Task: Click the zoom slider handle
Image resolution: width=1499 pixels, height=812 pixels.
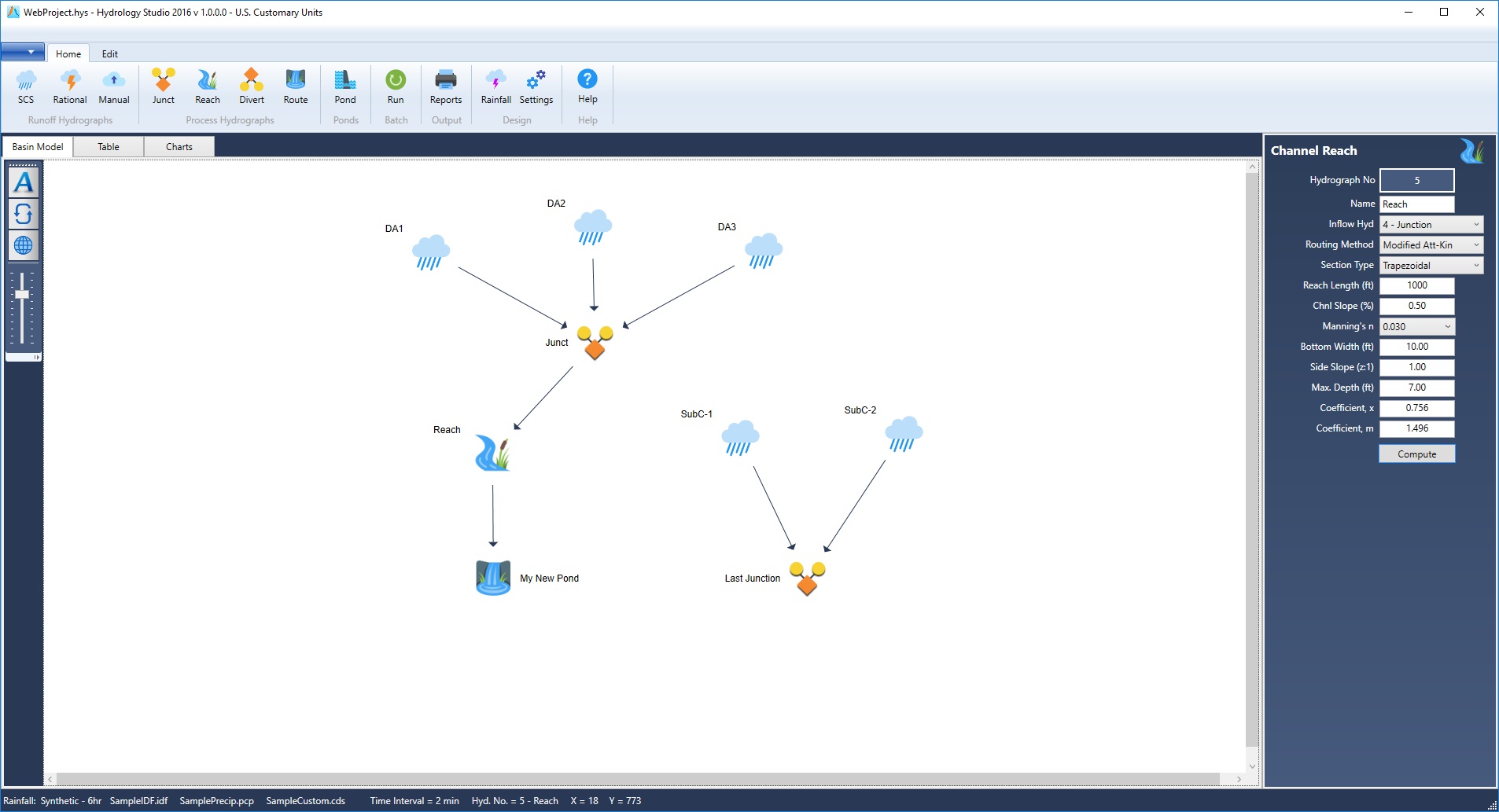Action: 22,294
